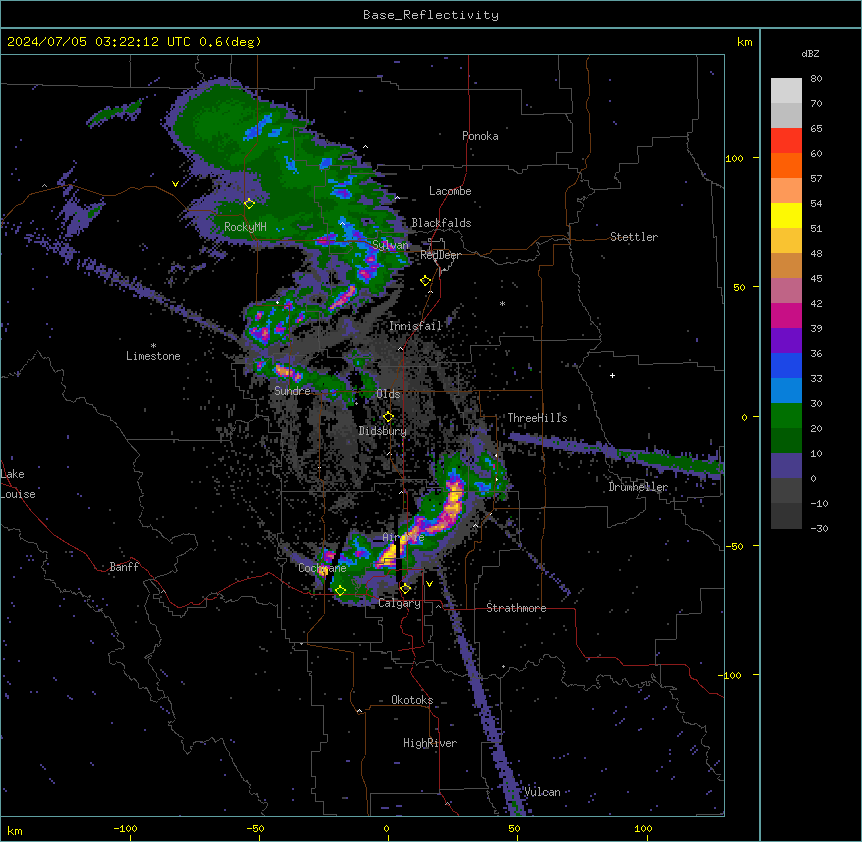Click the yellow station marker below RedDeer
This screenshot has width=862, height=842.
[425, 281]
